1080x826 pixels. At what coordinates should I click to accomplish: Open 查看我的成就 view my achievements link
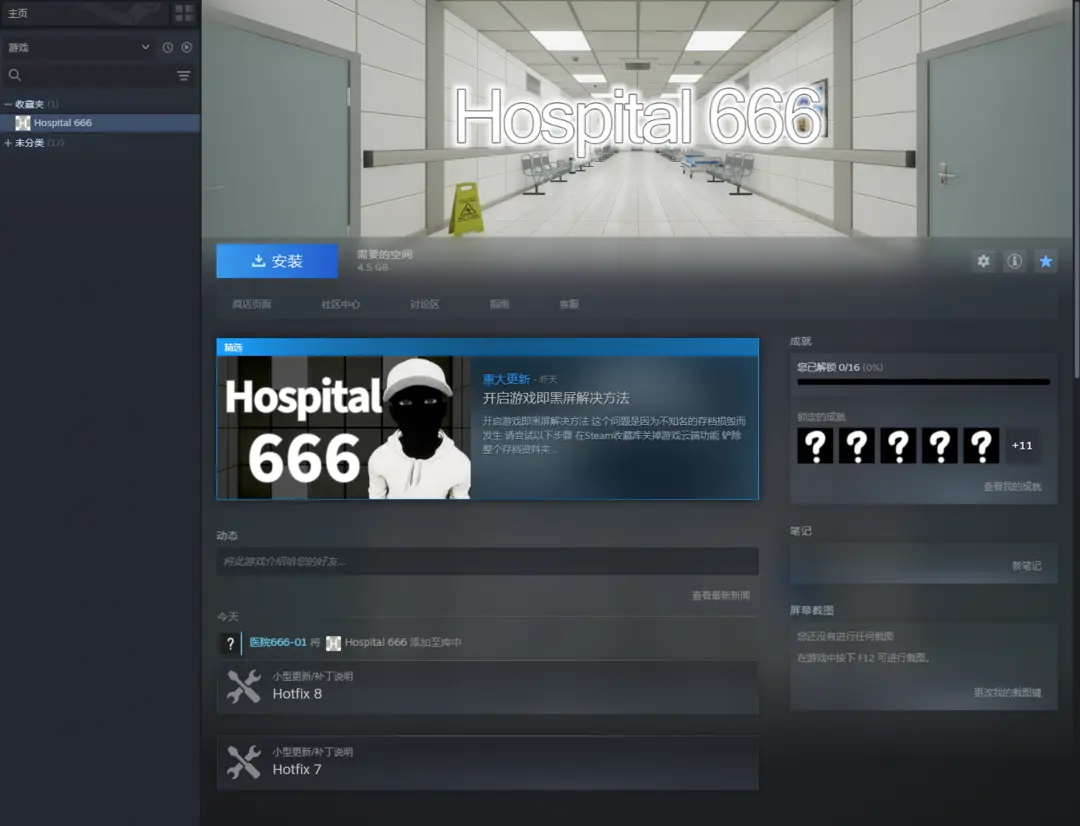1012,486
